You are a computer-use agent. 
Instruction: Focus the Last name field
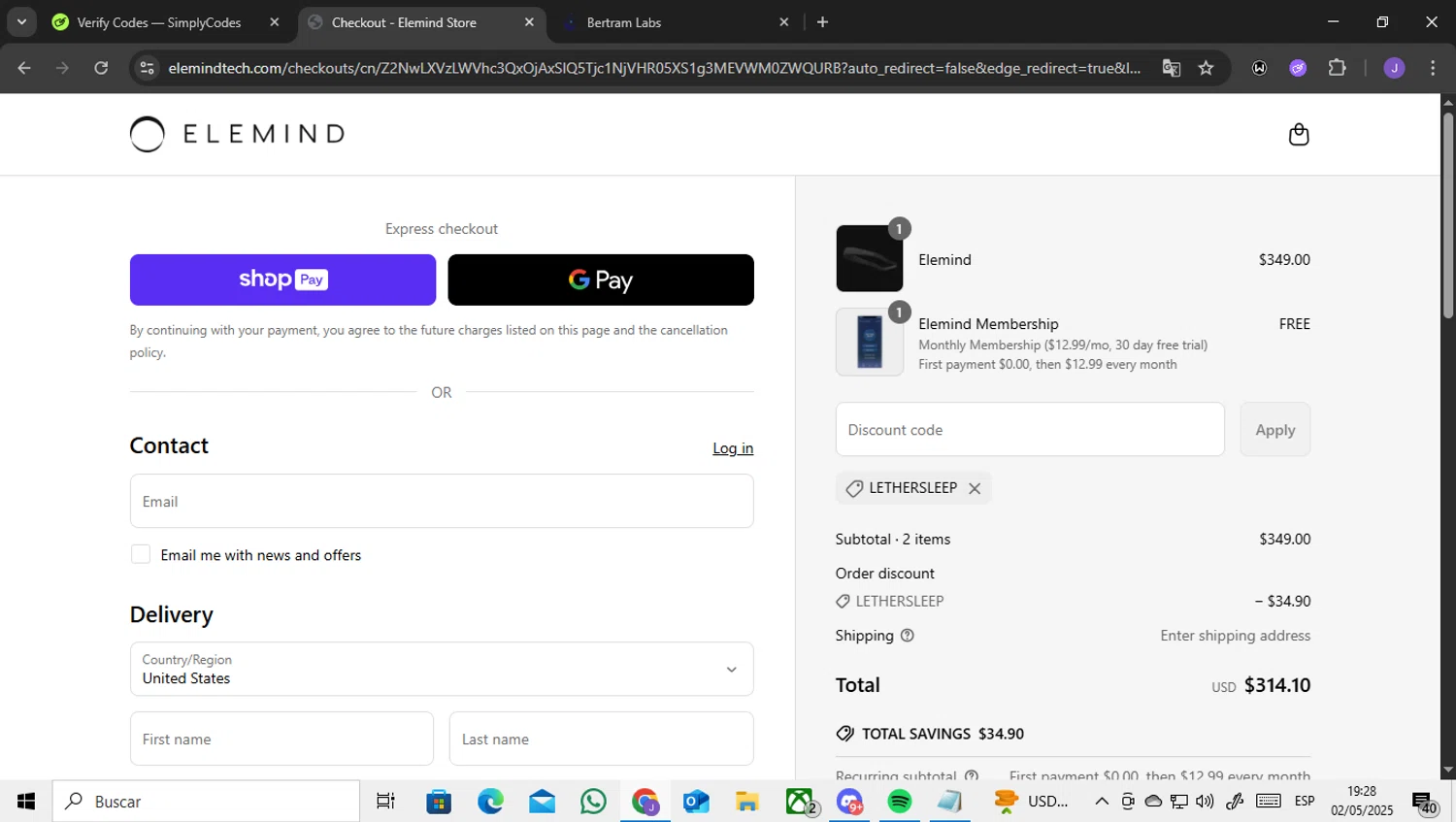click(602, 739)
